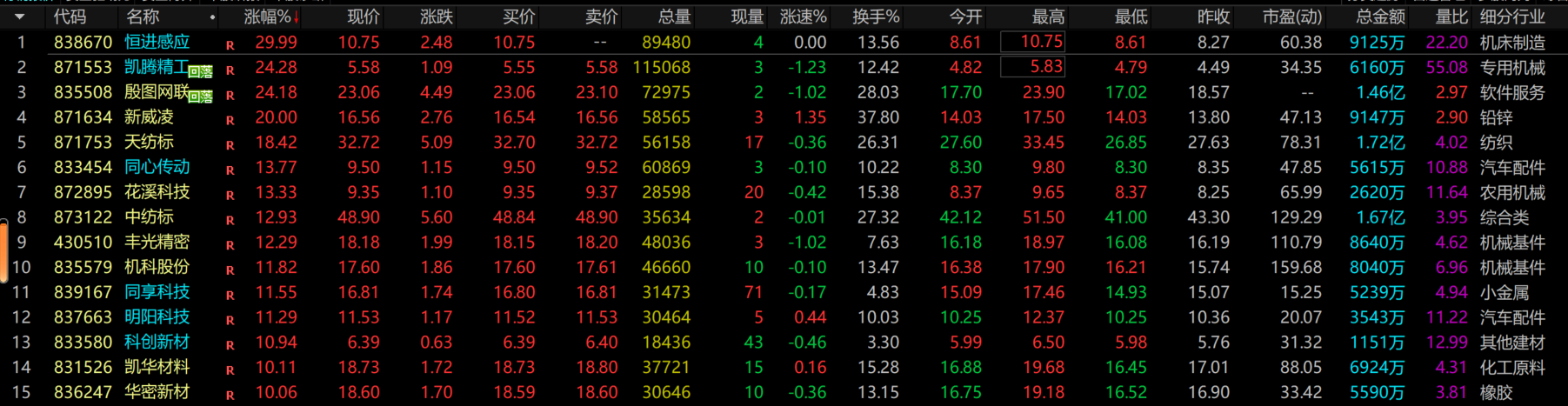Select stock code 839167

point(83,293)
